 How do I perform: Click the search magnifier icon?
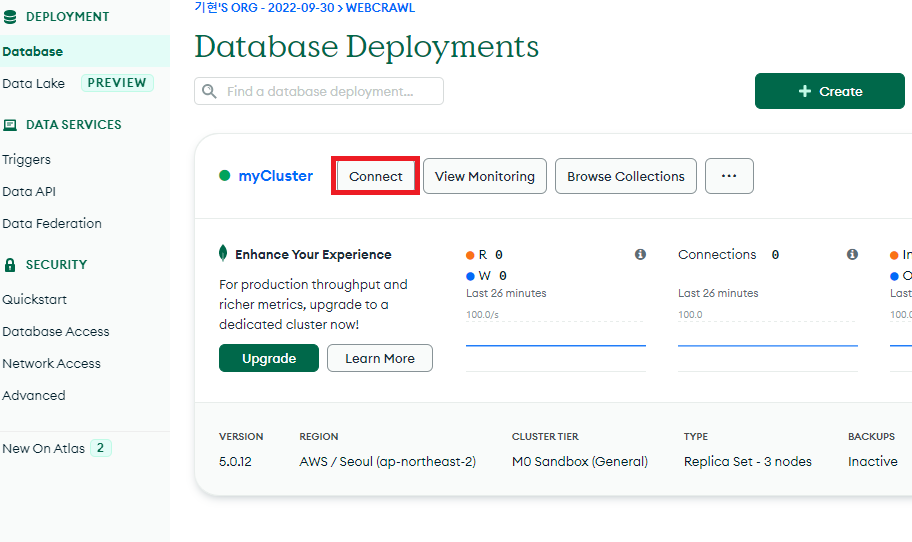point(209,91)
